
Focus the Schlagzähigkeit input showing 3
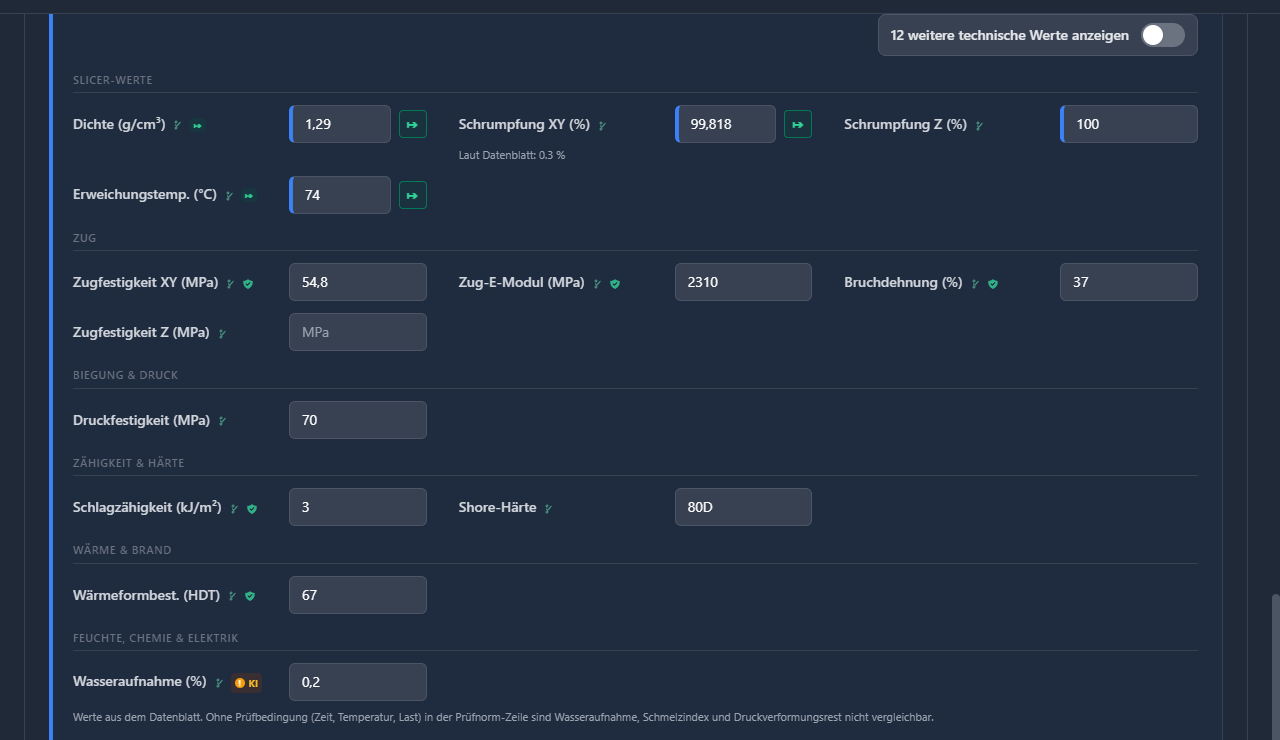(358, 507)
